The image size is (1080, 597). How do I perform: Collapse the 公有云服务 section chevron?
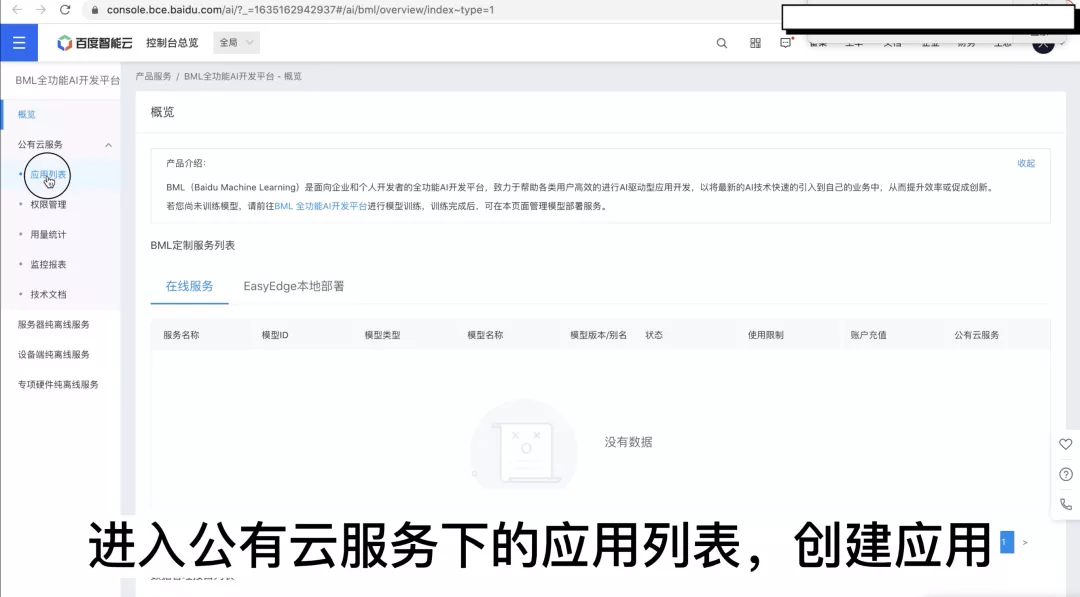click(108, 145)
